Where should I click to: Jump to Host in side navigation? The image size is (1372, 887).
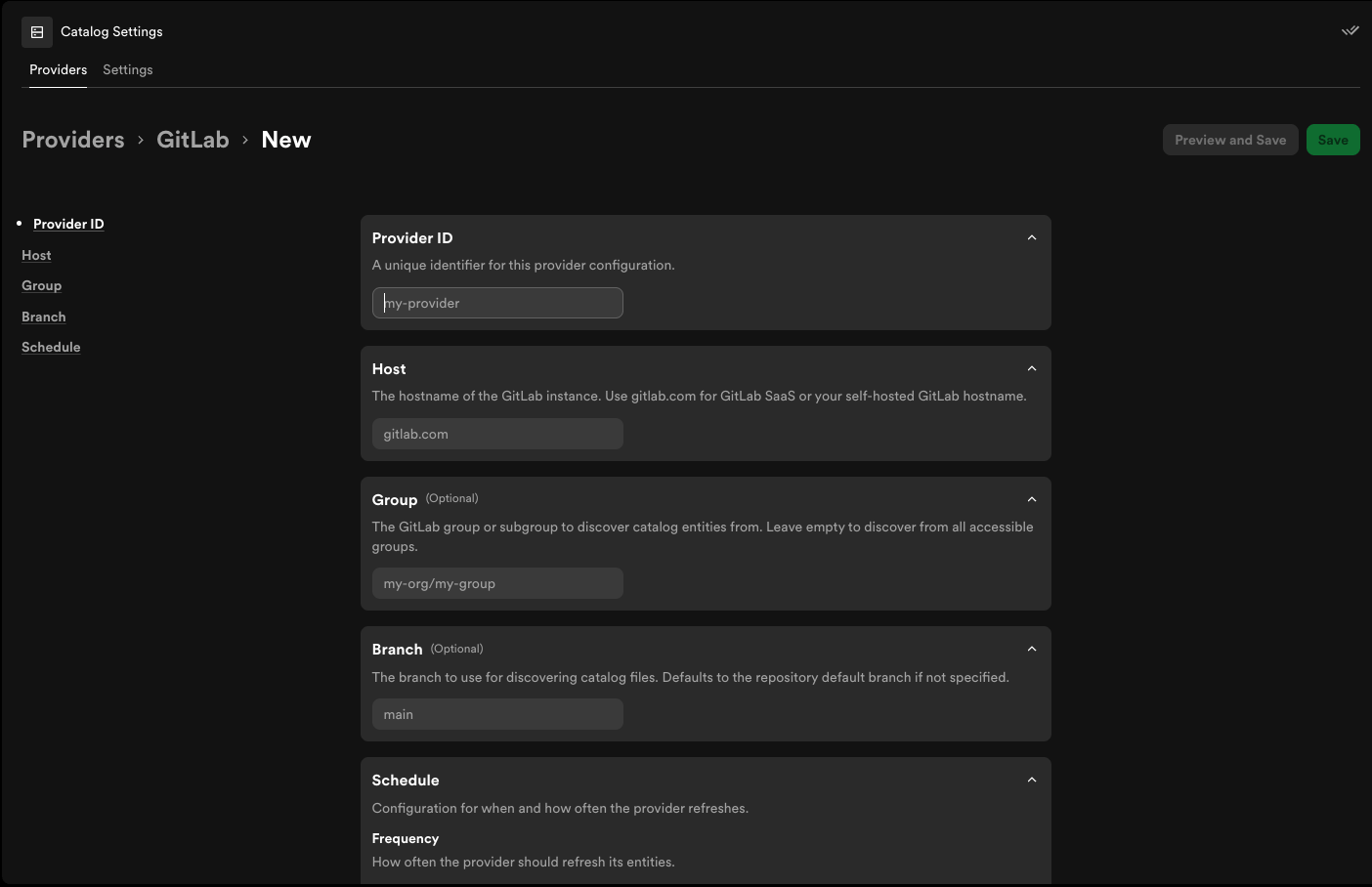[36, 255]
